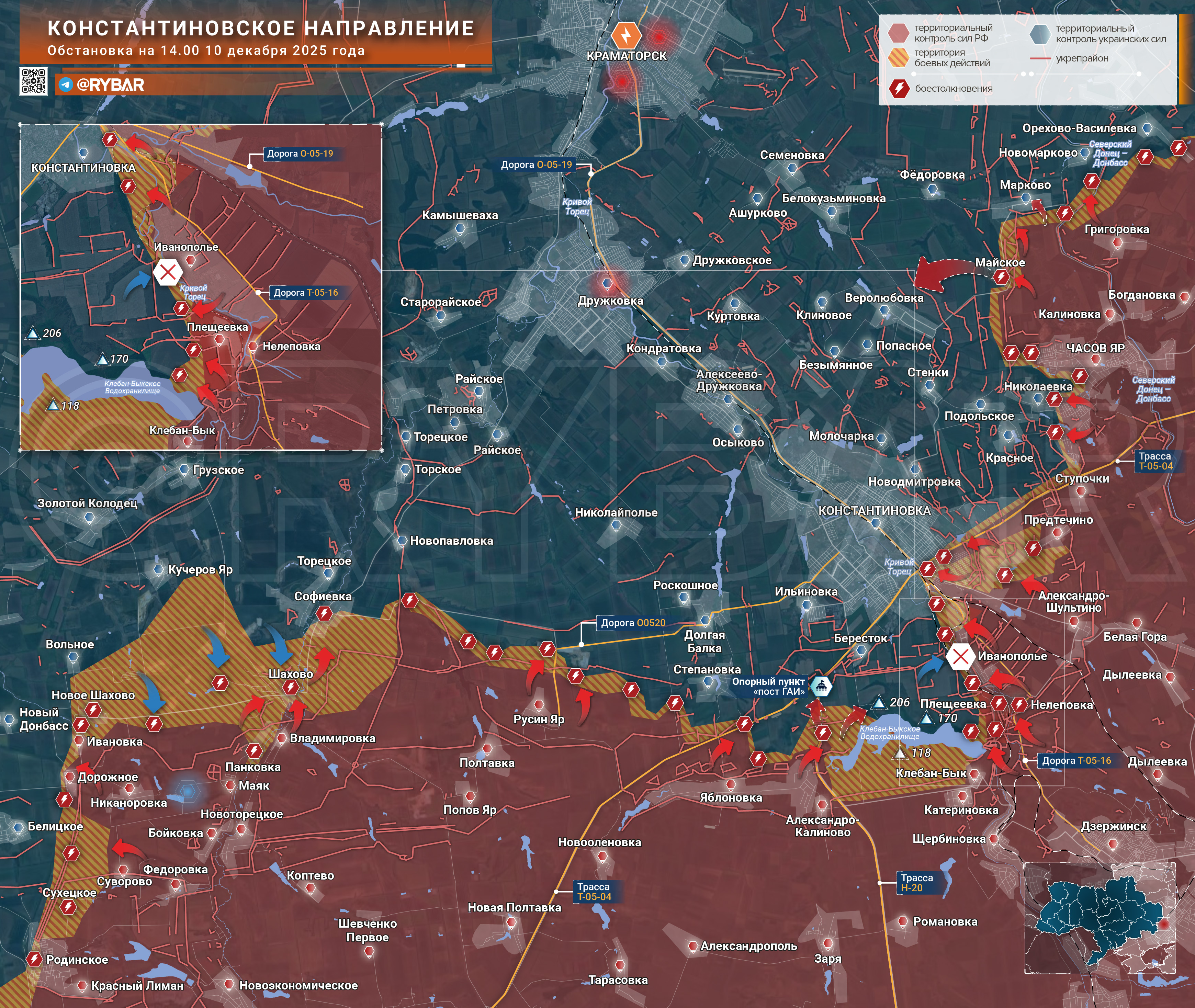Click the «пост ГАИ» strongpoint icon

[822, 686]
